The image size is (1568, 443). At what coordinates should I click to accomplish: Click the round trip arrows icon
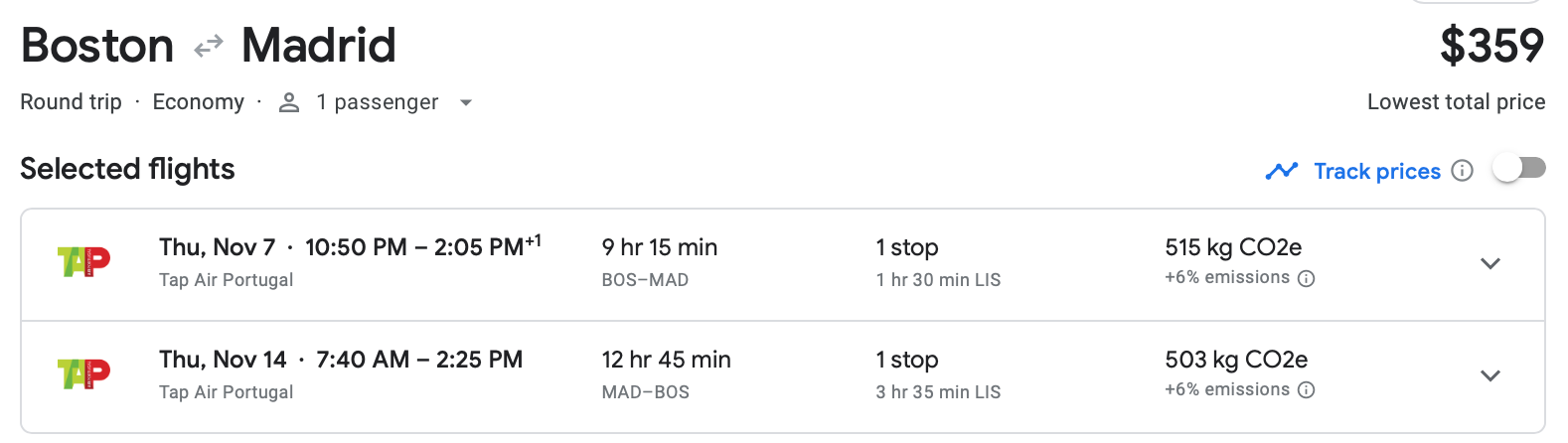point(208,47)
